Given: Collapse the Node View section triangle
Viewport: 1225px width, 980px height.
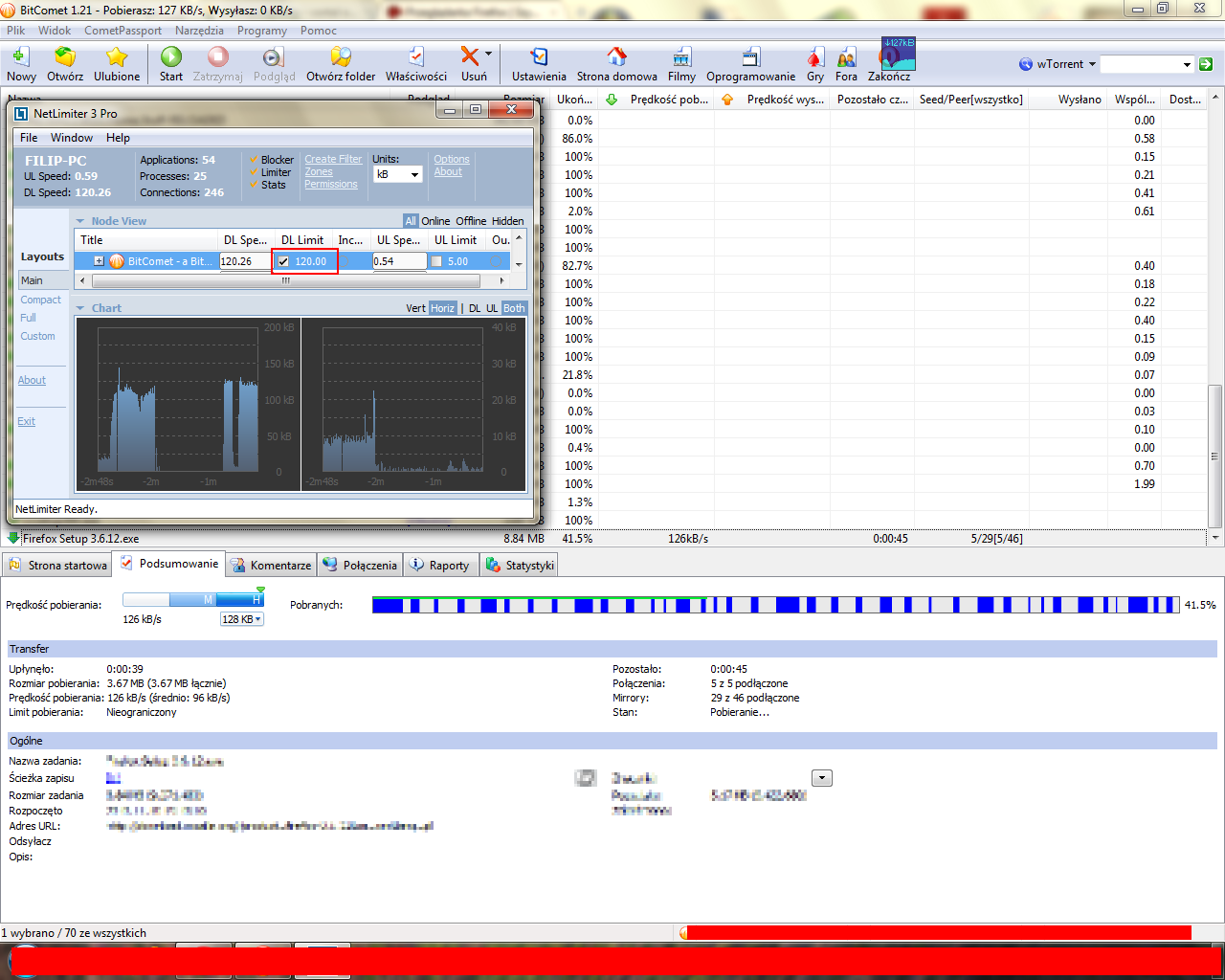Looking at the screenshot, I should click(x=80, y=221).
